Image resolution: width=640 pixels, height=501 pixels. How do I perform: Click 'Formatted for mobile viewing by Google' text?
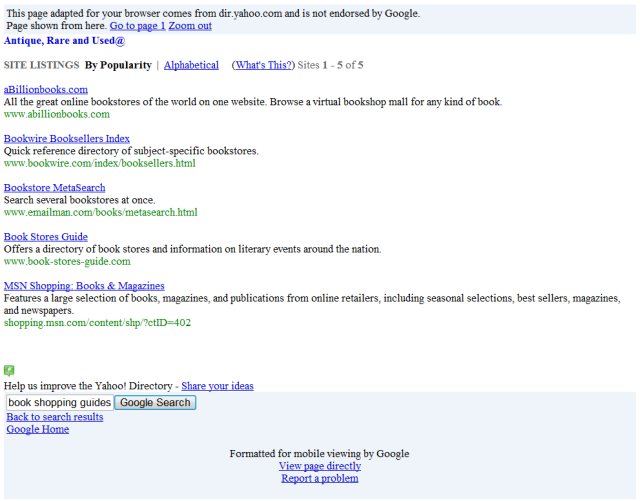(319, 454)
